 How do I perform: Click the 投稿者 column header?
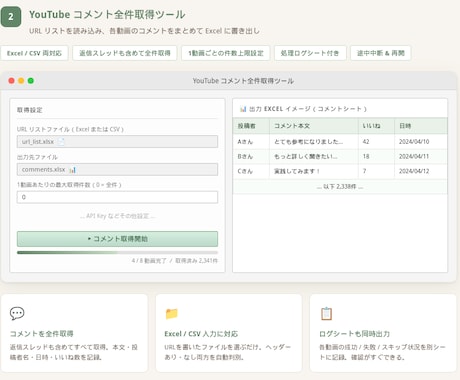[251, 126]
